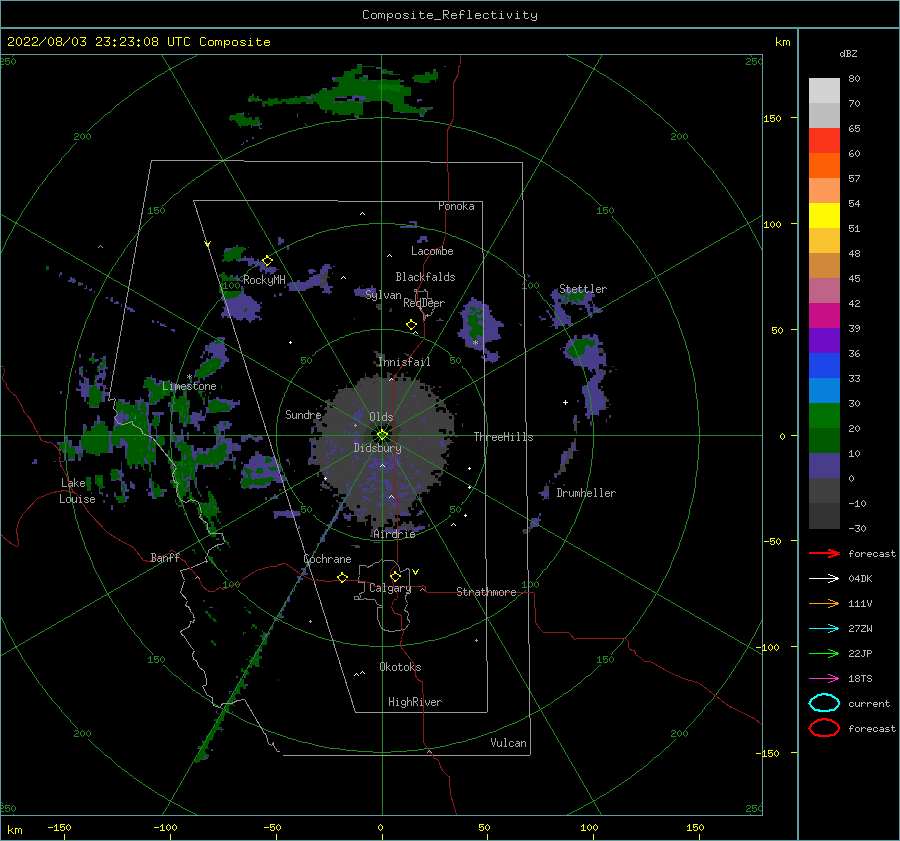Image resolution: width=900 pixels, height=841 pixels.
Task: Click the 'current' legend label
Action: 869,703
